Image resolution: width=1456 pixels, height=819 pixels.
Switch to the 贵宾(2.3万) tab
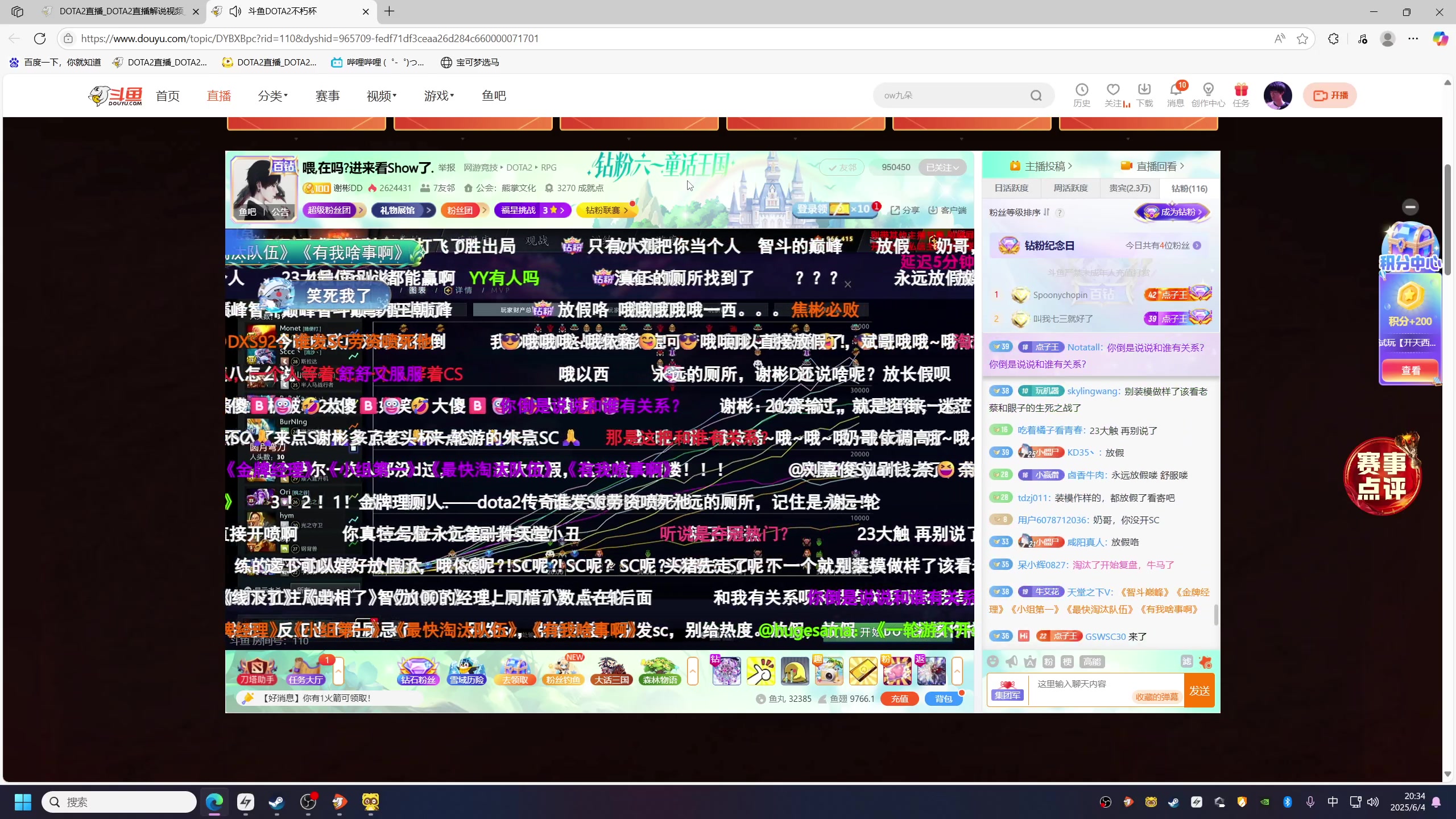point(1130,188)
